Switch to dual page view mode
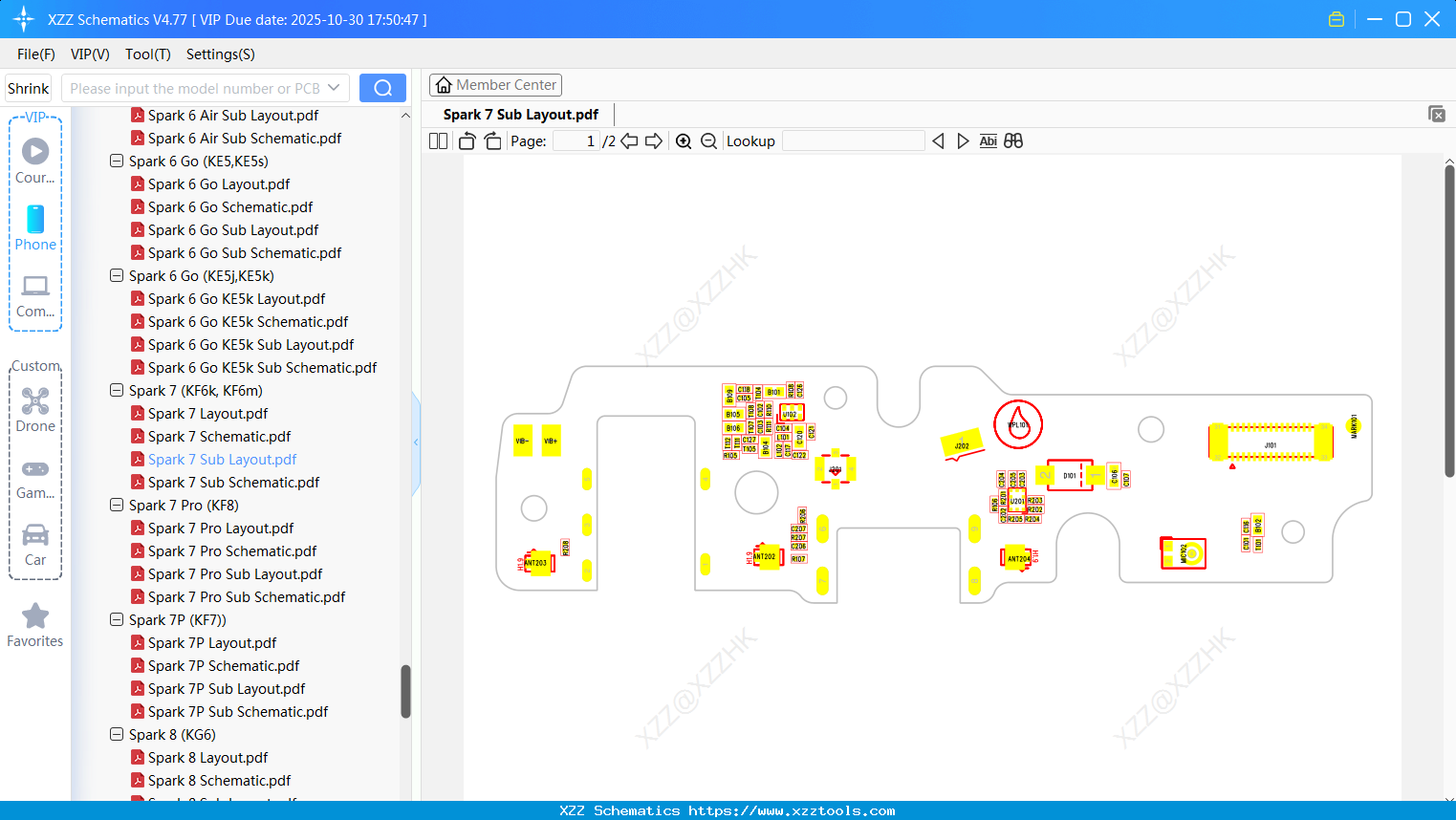Screen dimensions: 1456x820 point(437,140)
